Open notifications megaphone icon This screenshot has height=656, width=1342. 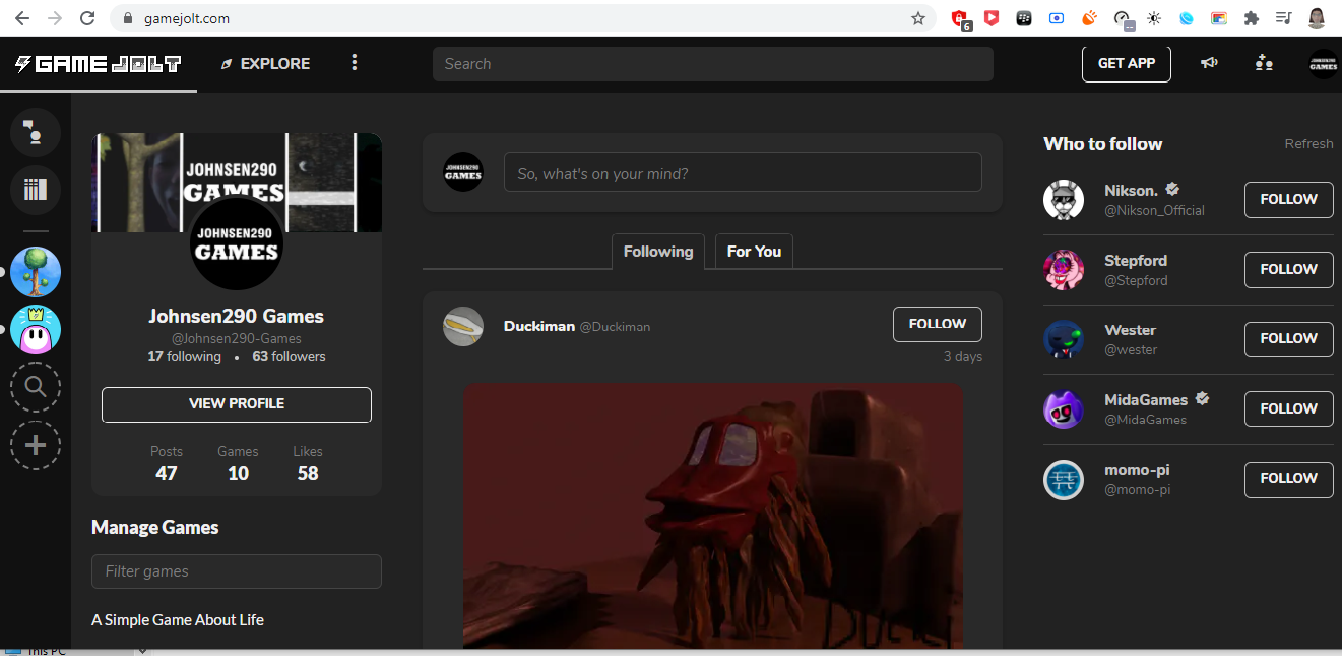click(x=1210, y=63)
